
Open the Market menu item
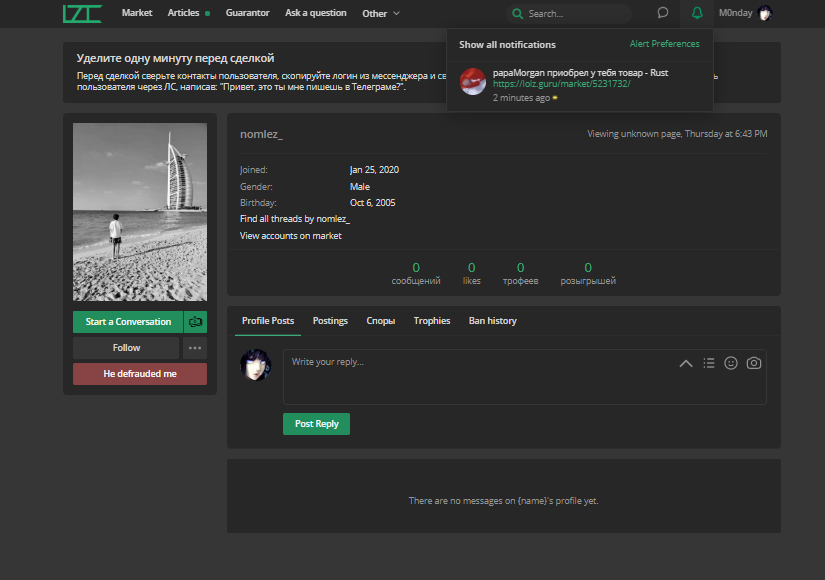pyautogui.click(x=137, y=13)
